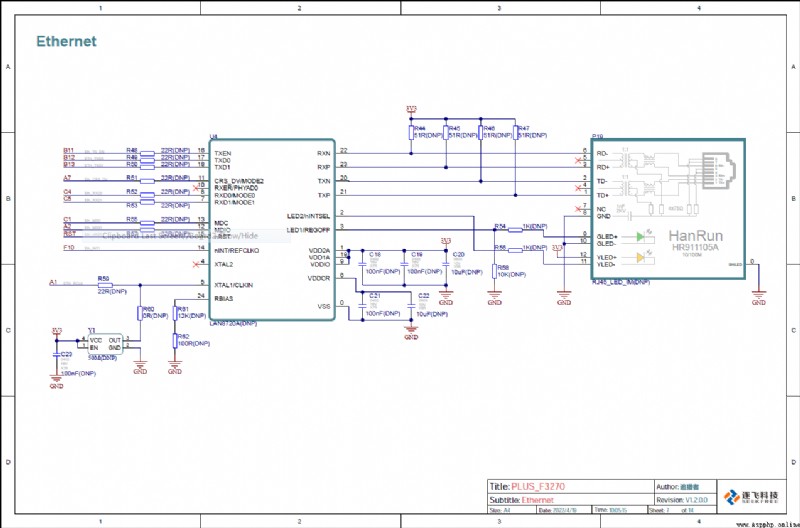Select the yellow YLED LED symbol
800x528 pixels.
tap(641, 258)
